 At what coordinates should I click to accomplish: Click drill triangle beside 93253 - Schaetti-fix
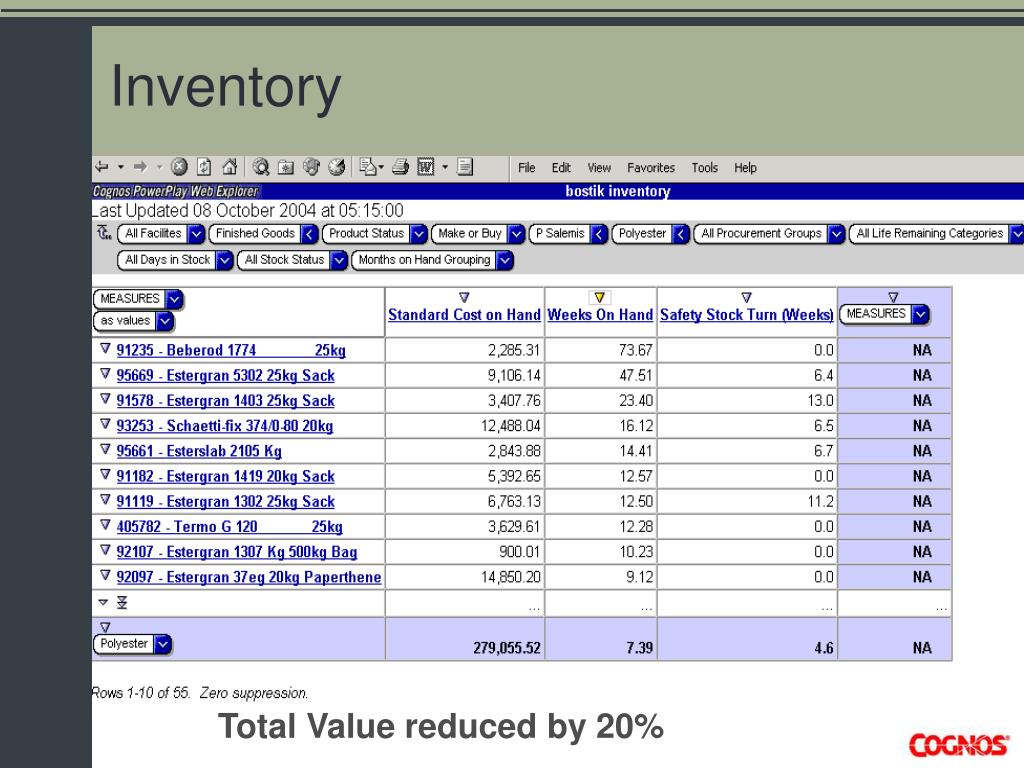tap(105, 424)
